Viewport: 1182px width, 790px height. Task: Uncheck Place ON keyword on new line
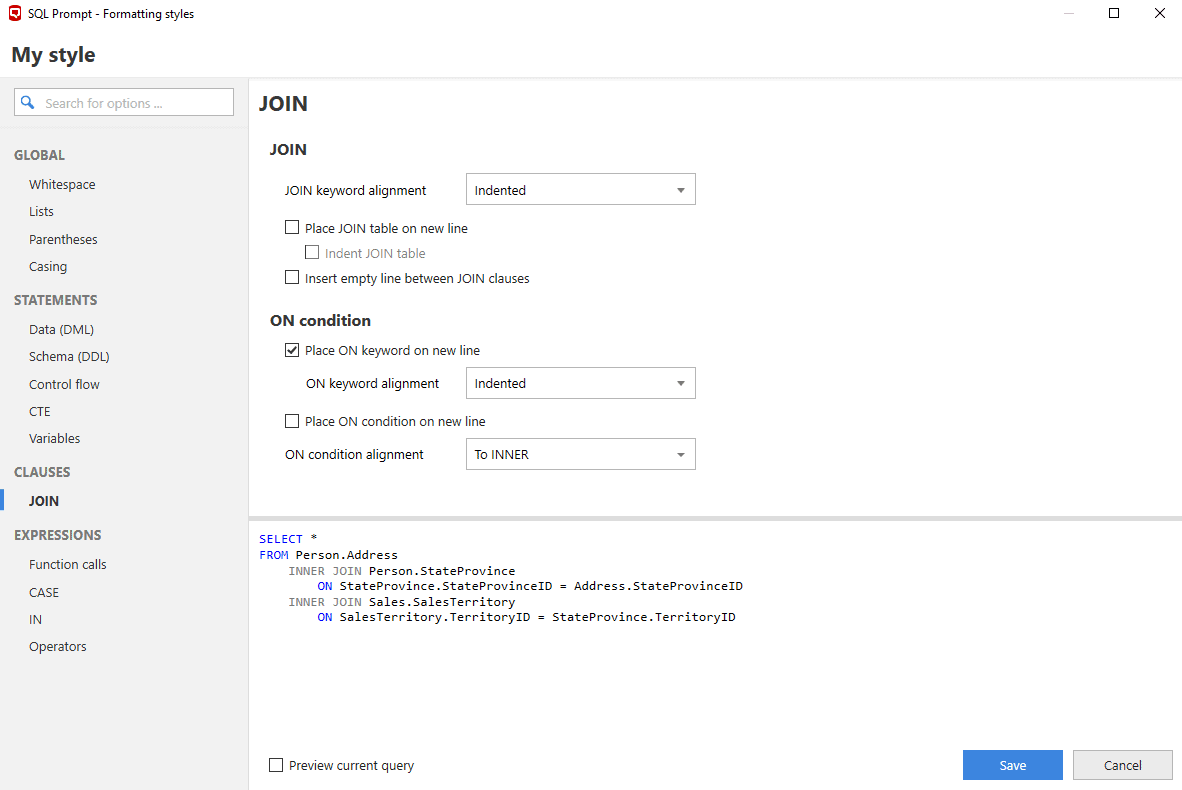[292, 350]
